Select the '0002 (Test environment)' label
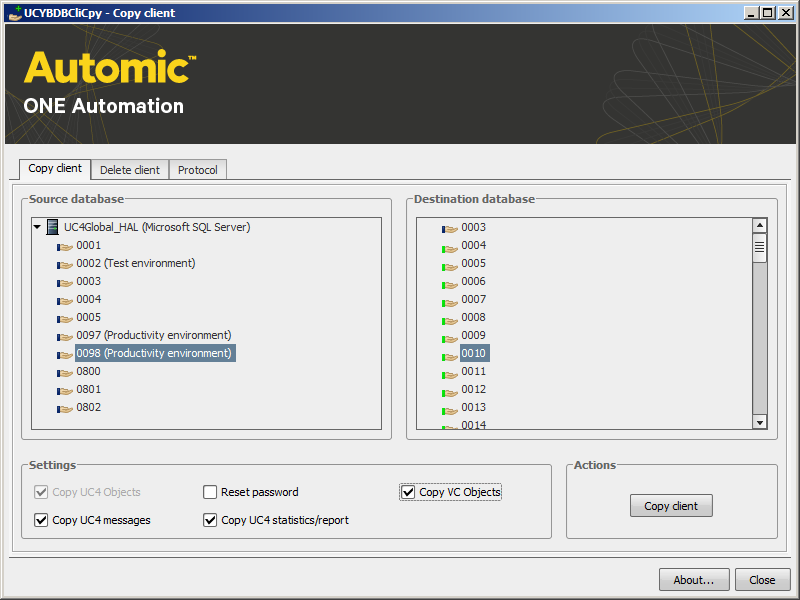The width and height of the screenshot is (800, 600). pos(136,263)
